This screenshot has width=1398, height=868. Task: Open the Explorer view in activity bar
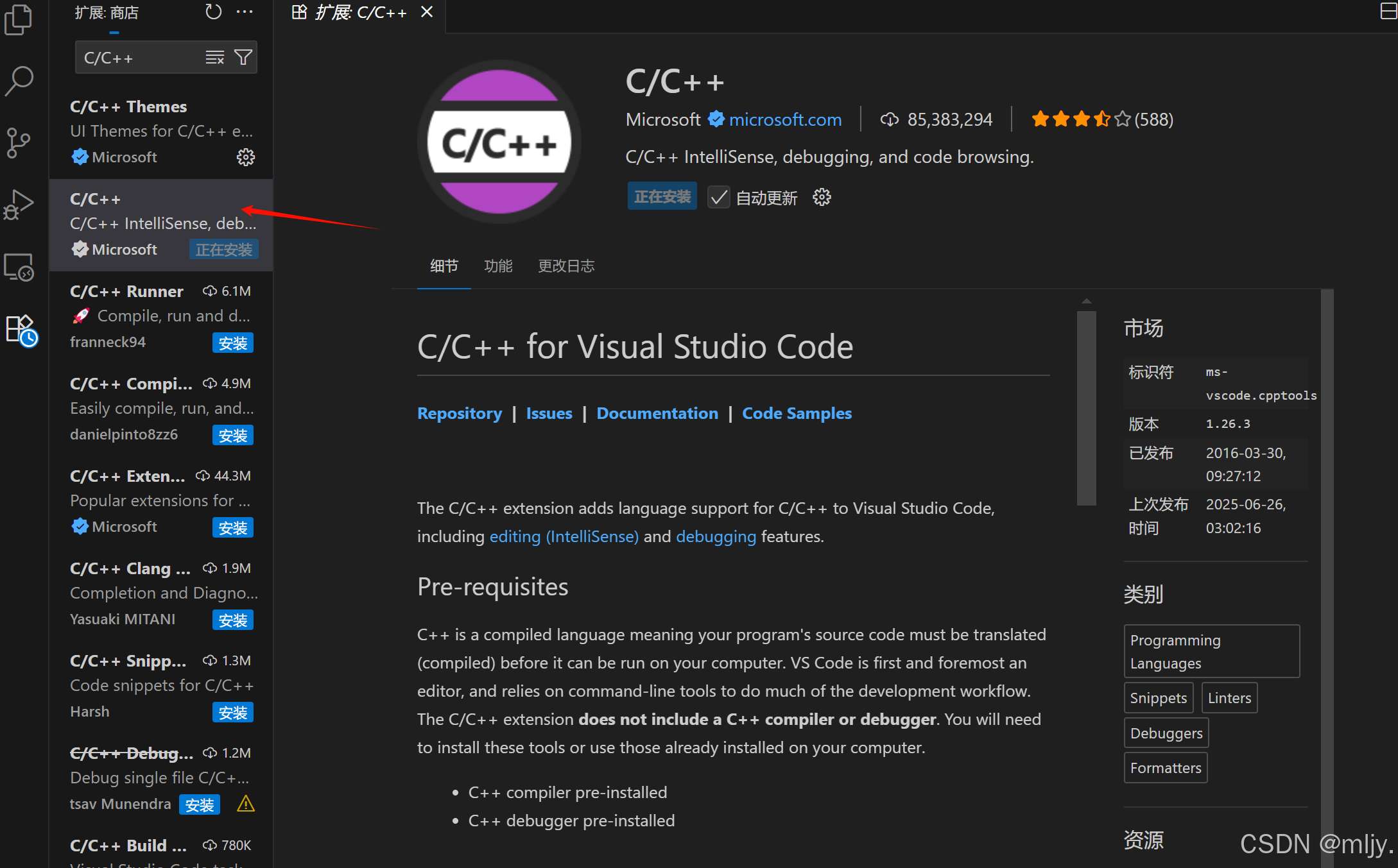pos(19,19)
